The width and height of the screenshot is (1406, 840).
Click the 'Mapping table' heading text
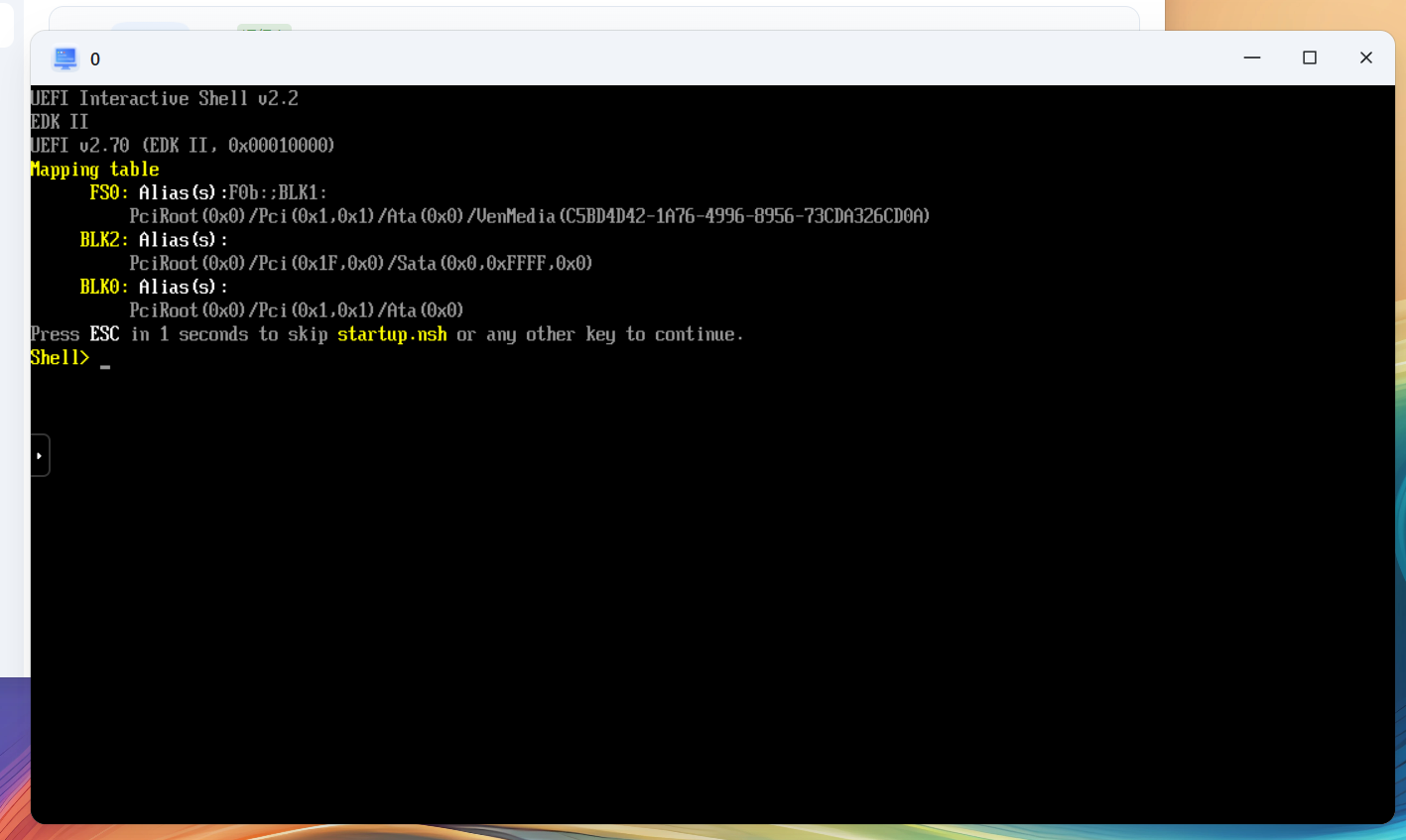[x=95, y=170]
